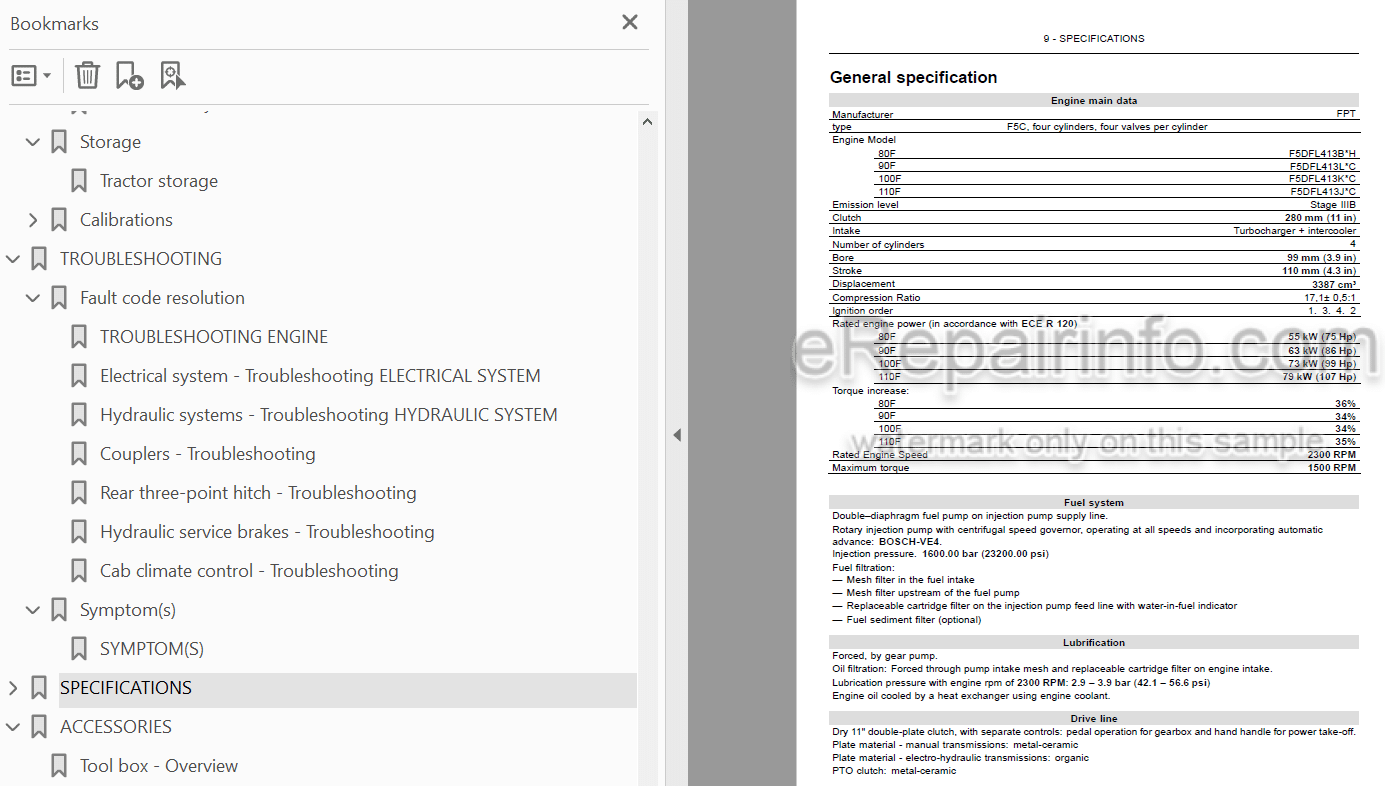
Task: Open Hydraulic service brakes troubleshooting bookmark
Action: tap(267, 532)
